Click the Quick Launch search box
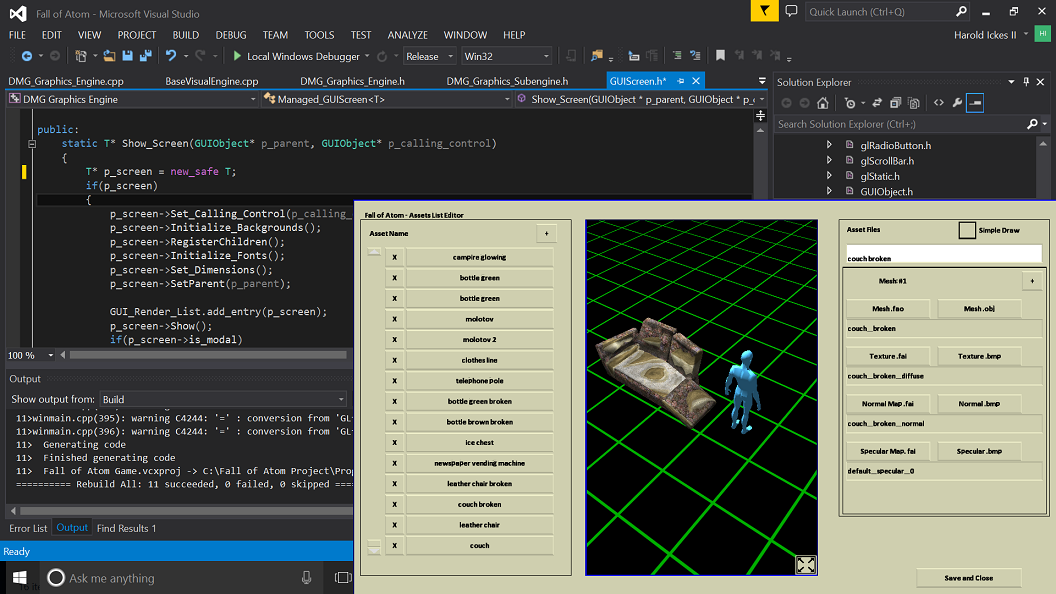 click(888, 11)
